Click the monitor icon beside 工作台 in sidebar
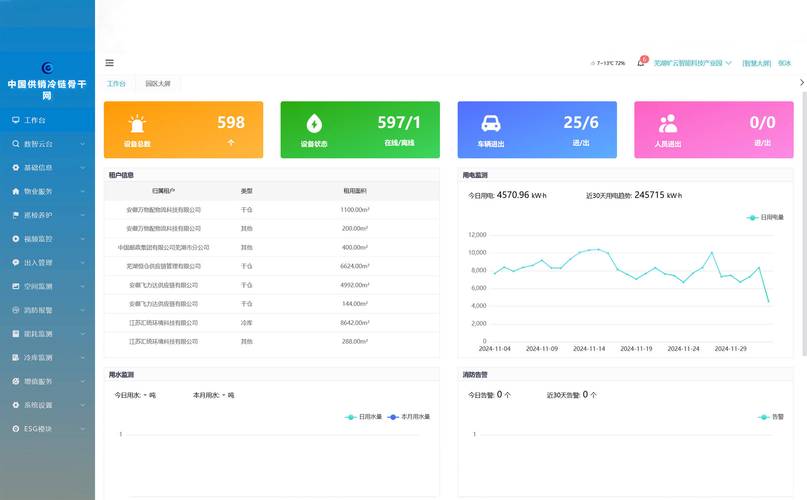This screenshot has width=807, height=500. point(16,120)
